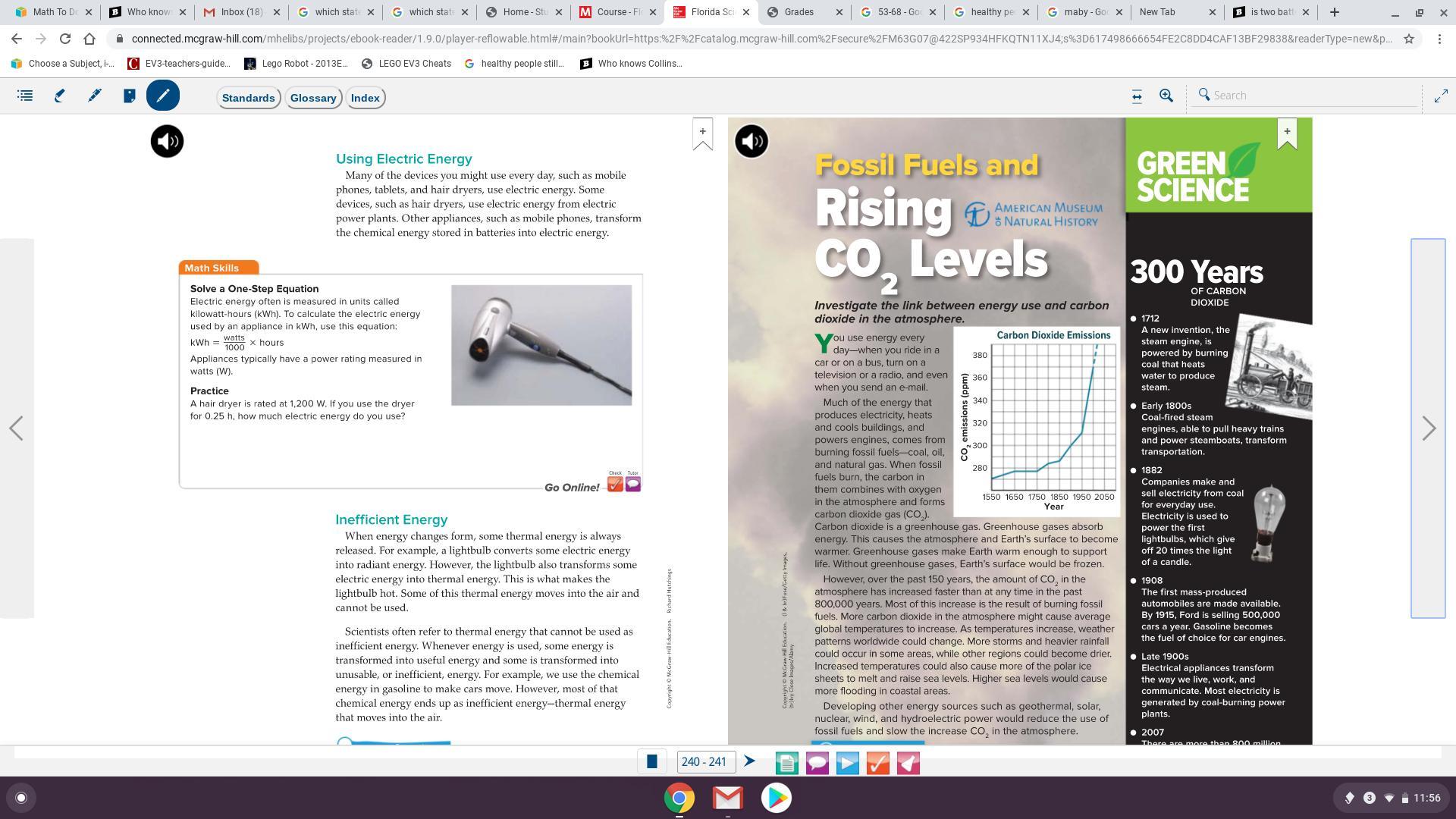
Task: Open the orange checkmark assessment resource
Action: pos(877,763)
